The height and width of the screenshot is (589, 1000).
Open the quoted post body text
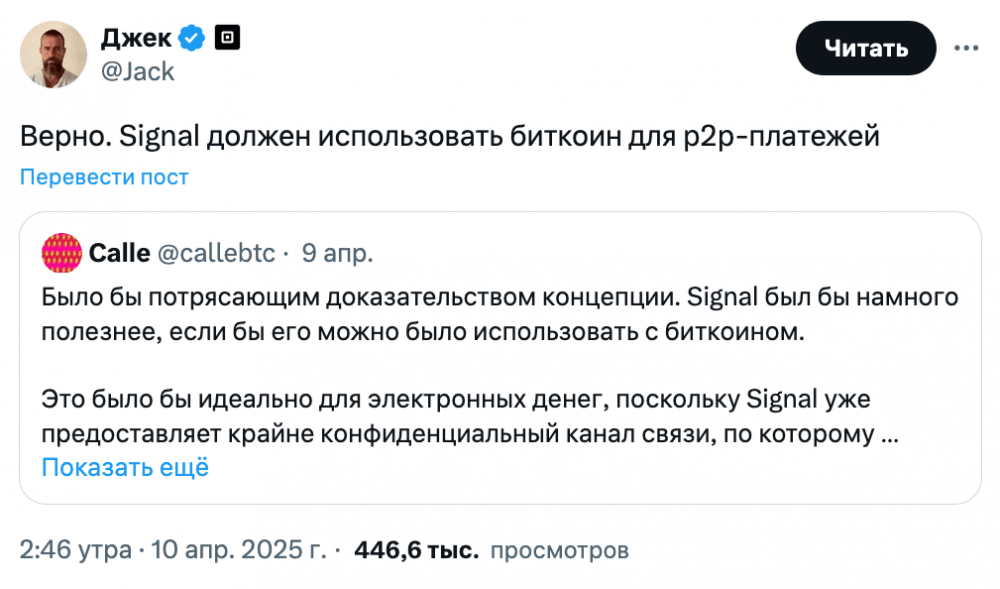(499, 365)
